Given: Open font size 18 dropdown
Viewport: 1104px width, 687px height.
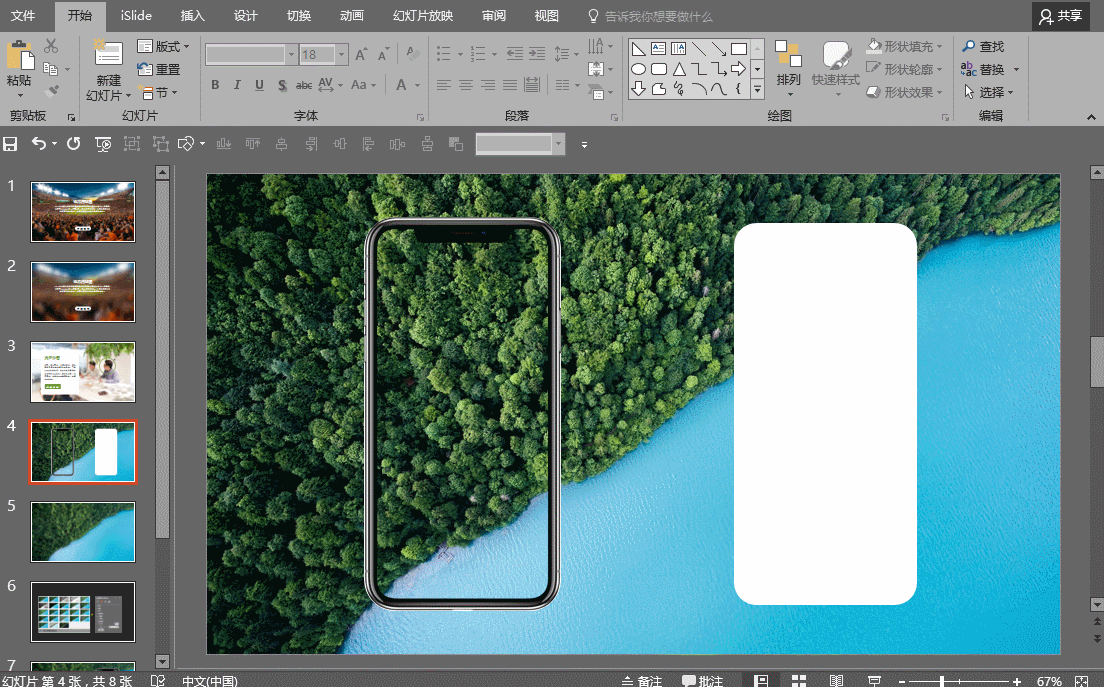Looking at the screenshot, I should click(x=341, y=54).
